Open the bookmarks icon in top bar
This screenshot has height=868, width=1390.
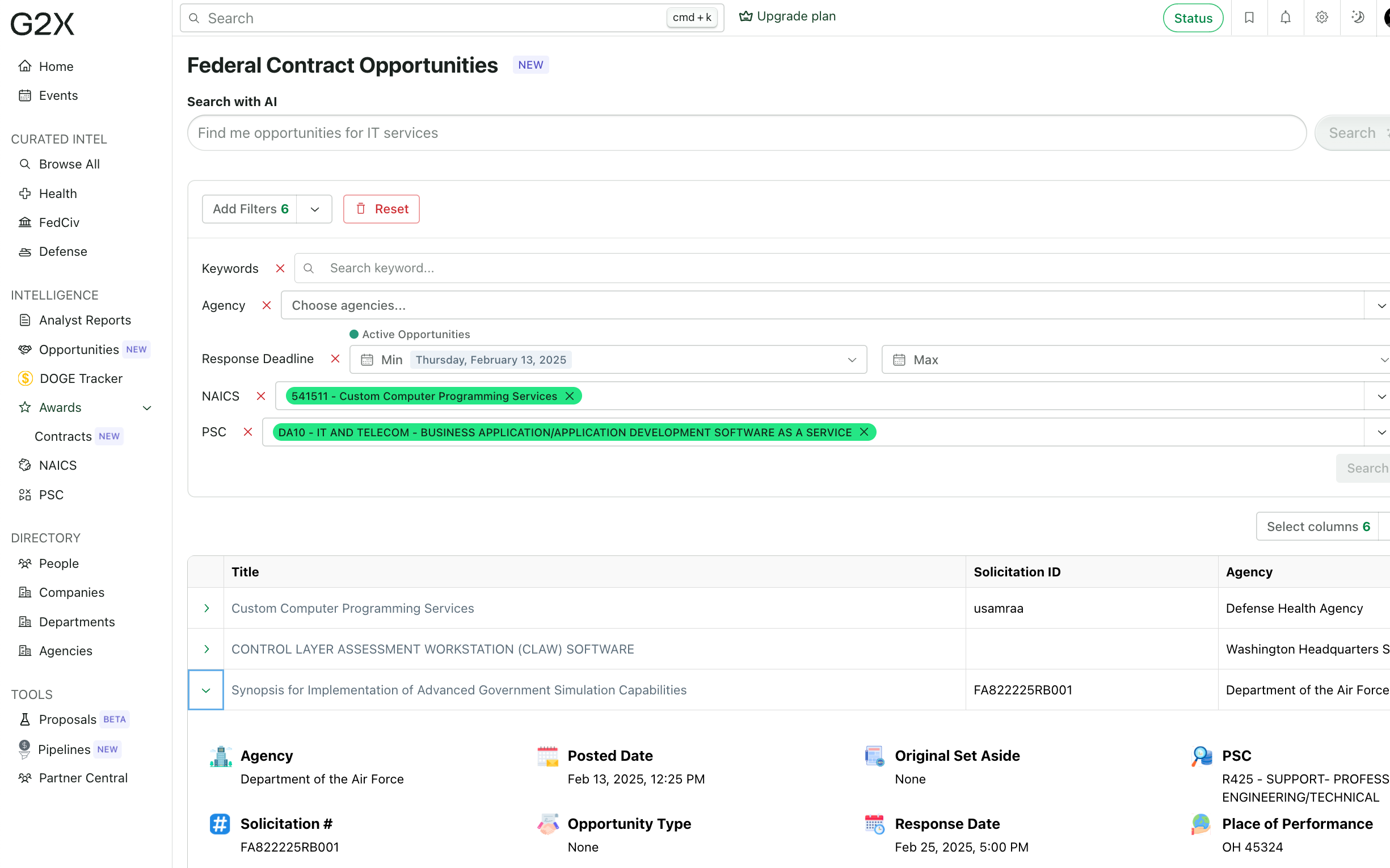1249,18
